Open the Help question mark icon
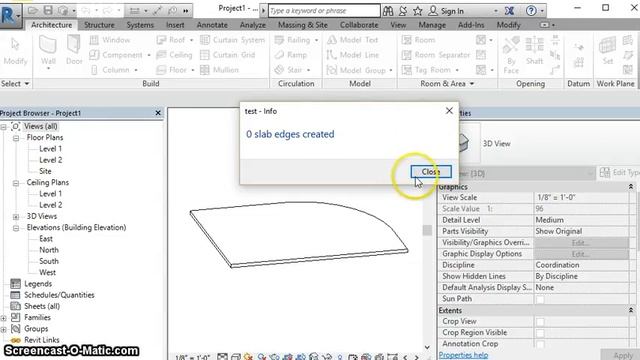The height and width of the screenshot is (360, 640). click(531, 11)
